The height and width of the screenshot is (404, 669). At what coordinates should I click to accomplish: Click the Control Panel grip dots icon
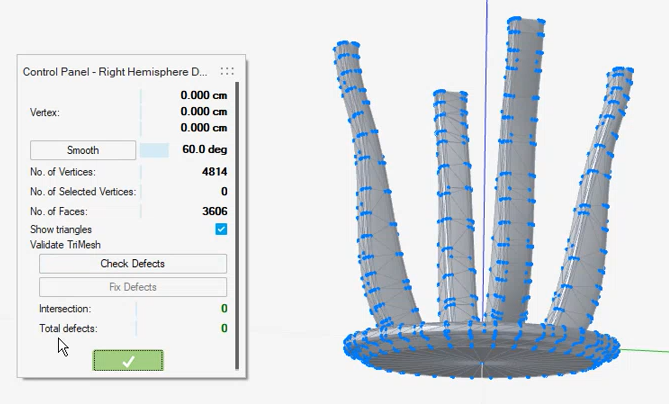(227, 72)
